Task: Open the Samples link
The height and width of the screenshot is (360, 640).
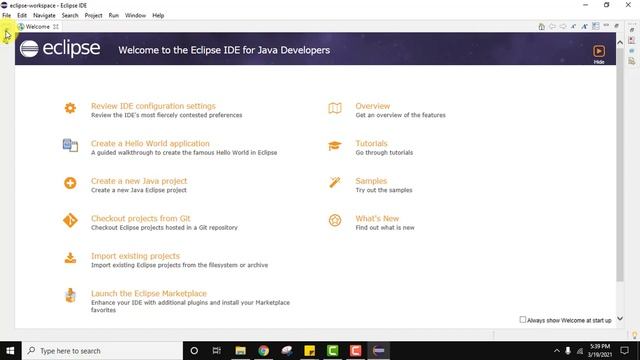Action: point(371,181)
